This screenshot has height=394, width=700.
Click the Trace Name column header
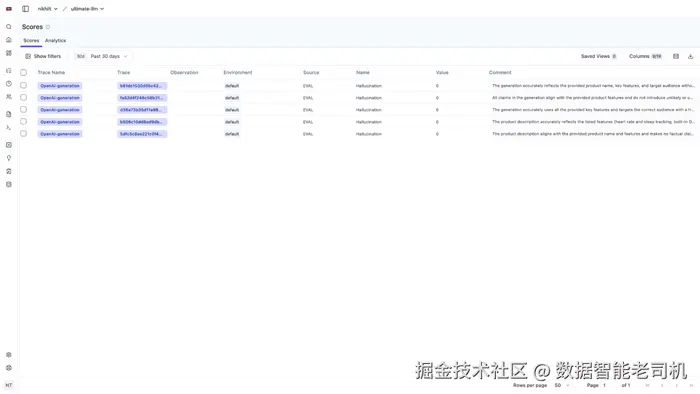51,72
